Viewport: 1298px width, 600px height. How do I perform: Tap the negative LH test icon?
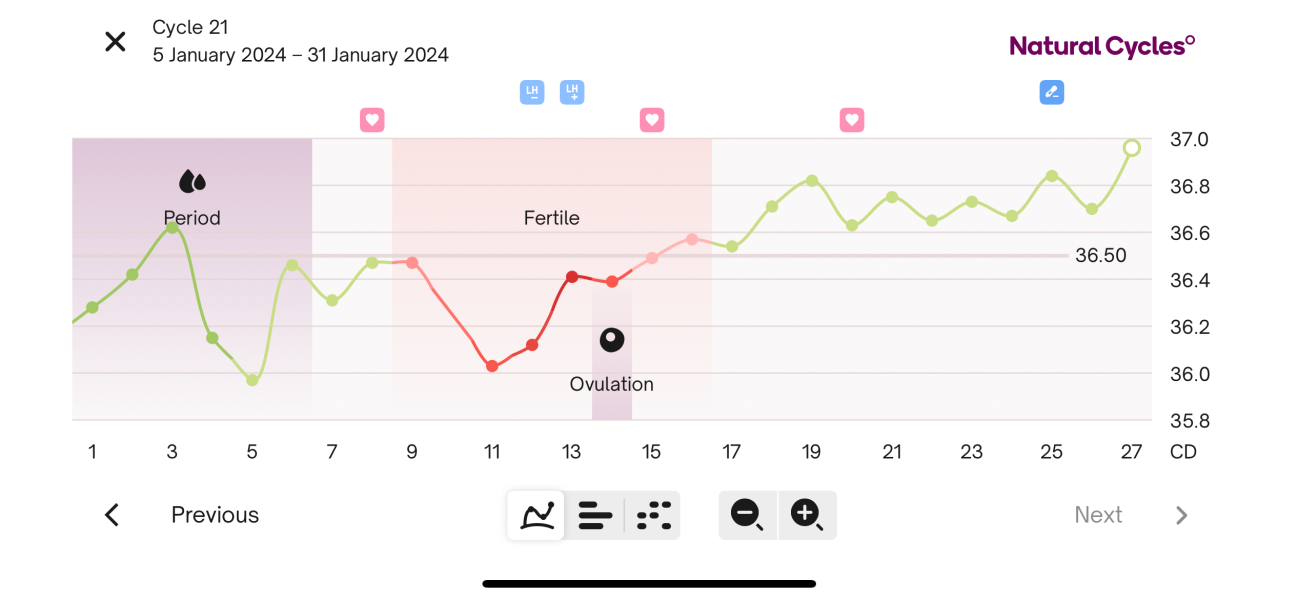coord(532,93)
